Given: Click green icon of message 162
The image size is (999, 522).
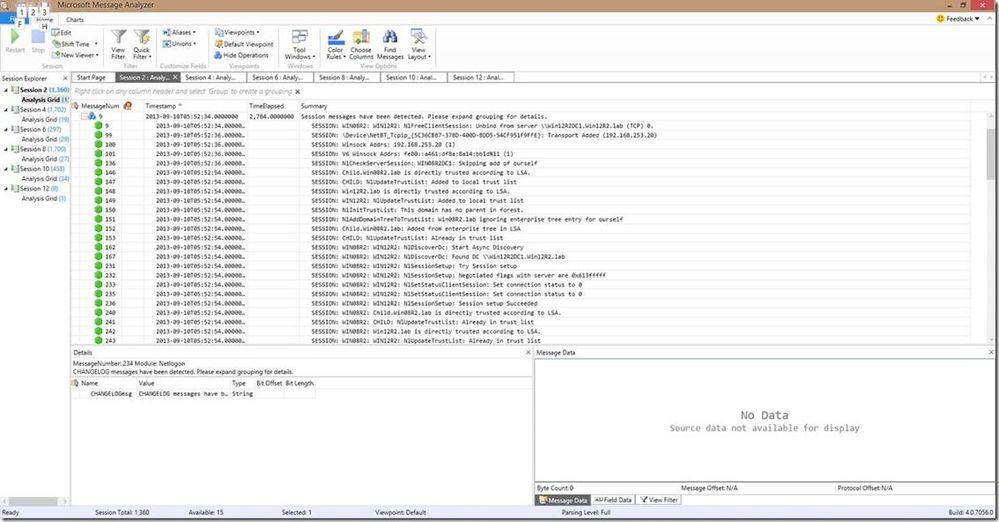Looking at the screenshot, I should click(x=98, y=247).
